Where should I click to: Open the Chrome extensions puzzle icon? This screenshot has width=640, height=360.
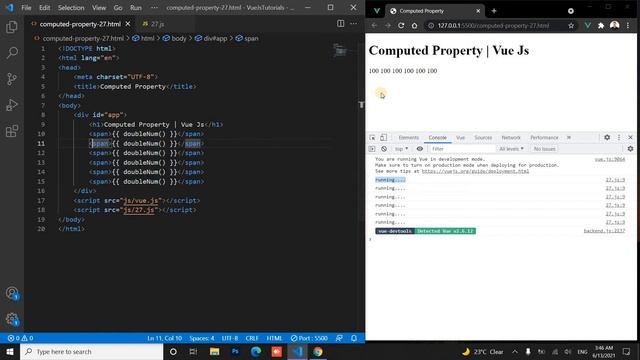pyautogui.click(x=601, y=25)
